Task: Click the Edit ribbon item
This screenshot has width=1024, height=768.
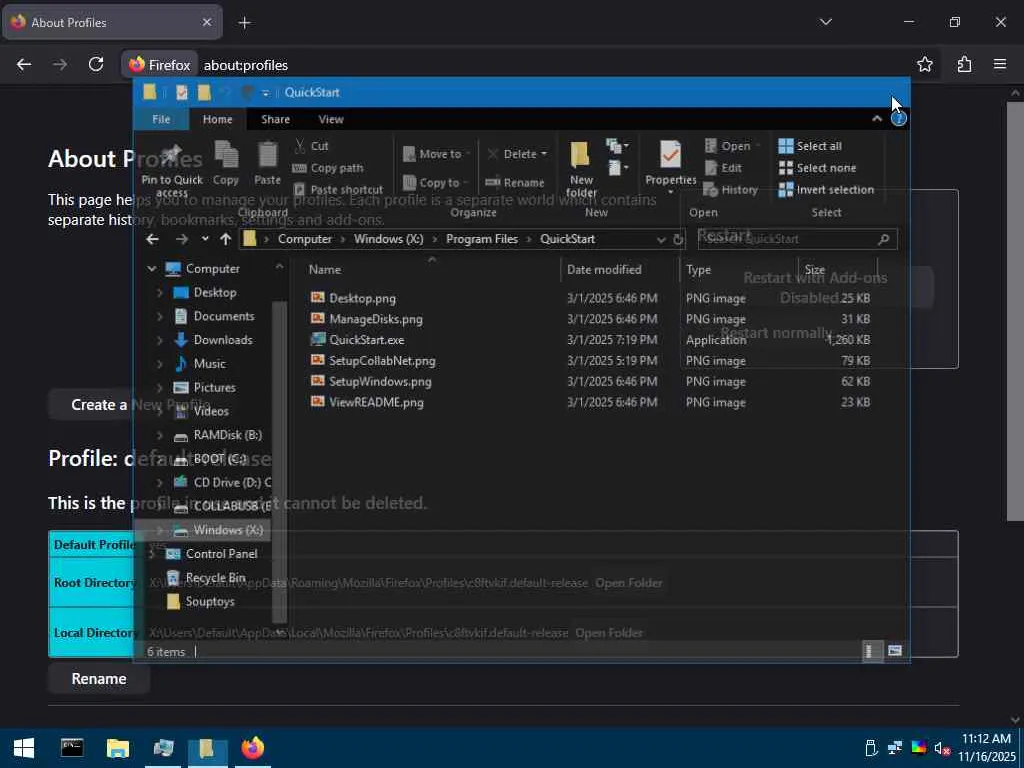Action: click(723, 168)
